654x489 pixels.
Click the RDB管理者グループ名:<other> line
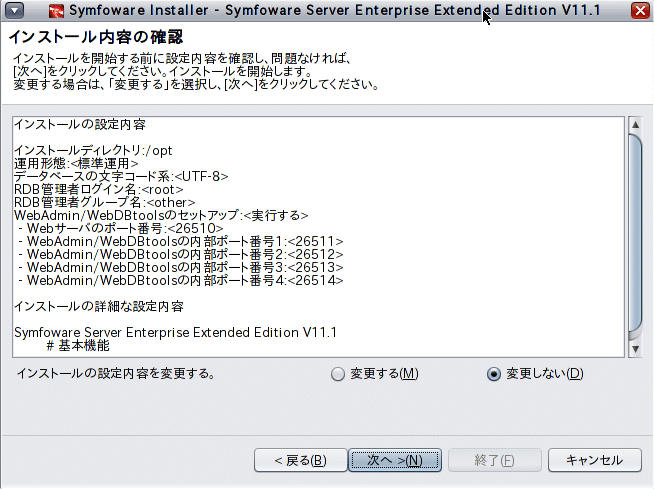coord(104,202)
